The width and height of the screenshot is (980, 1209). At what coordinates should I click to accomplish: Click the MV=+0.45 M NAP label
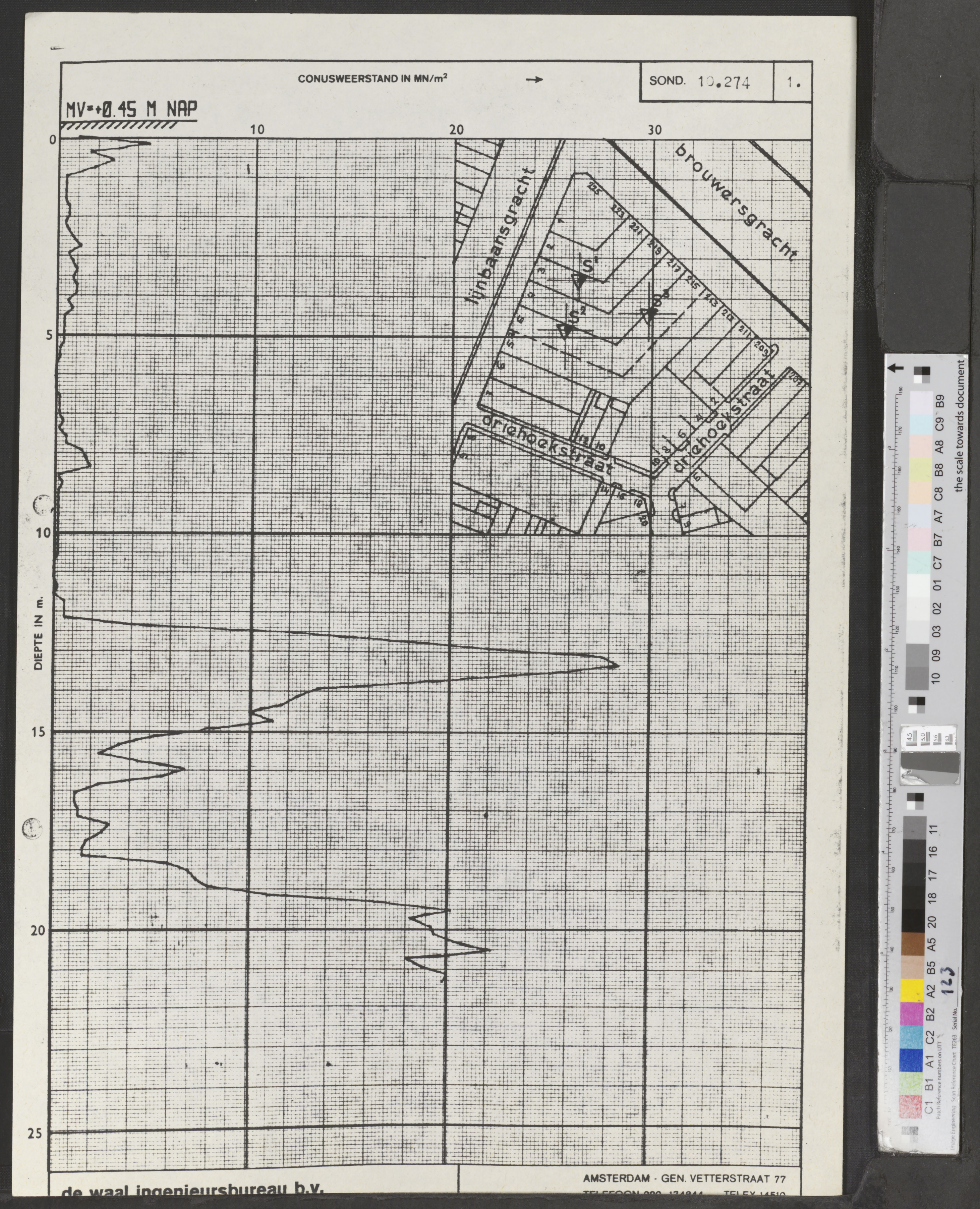(x=131, y=109)
